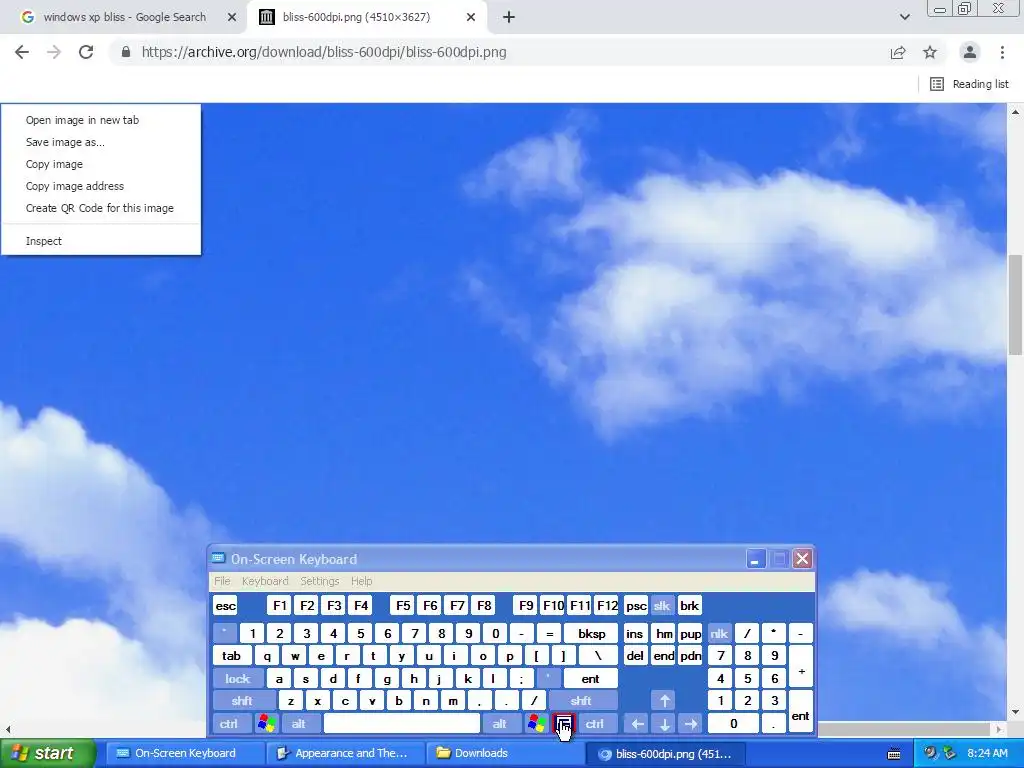Screen dimensions: 1024x768
Task: Switch to Downloads folder taskbar button
Action: pyautogui.click(x=506, y=753)
